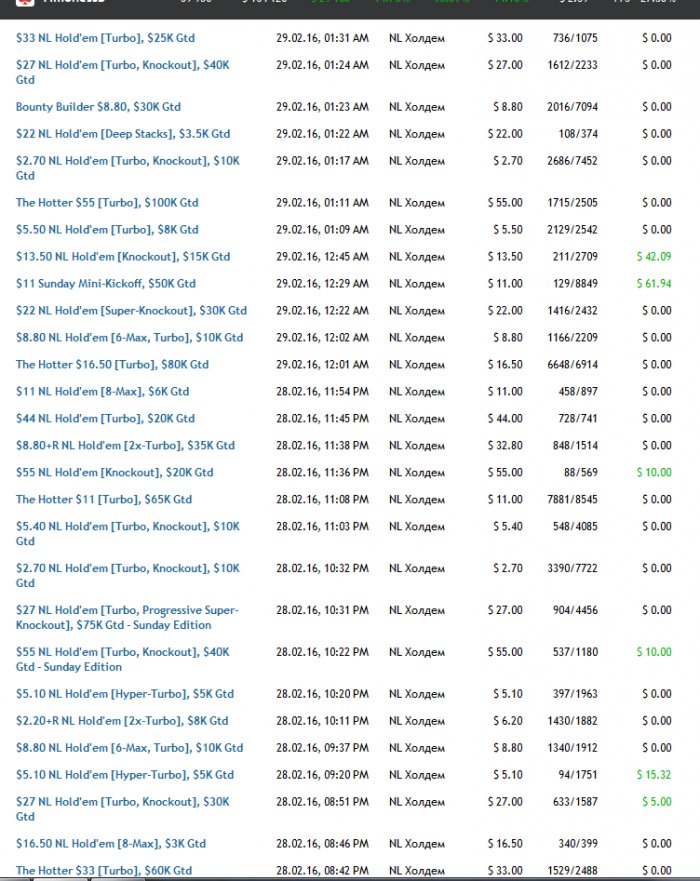Click the red player icon in header
Screen dimensions: 700x881
[25, 3]
